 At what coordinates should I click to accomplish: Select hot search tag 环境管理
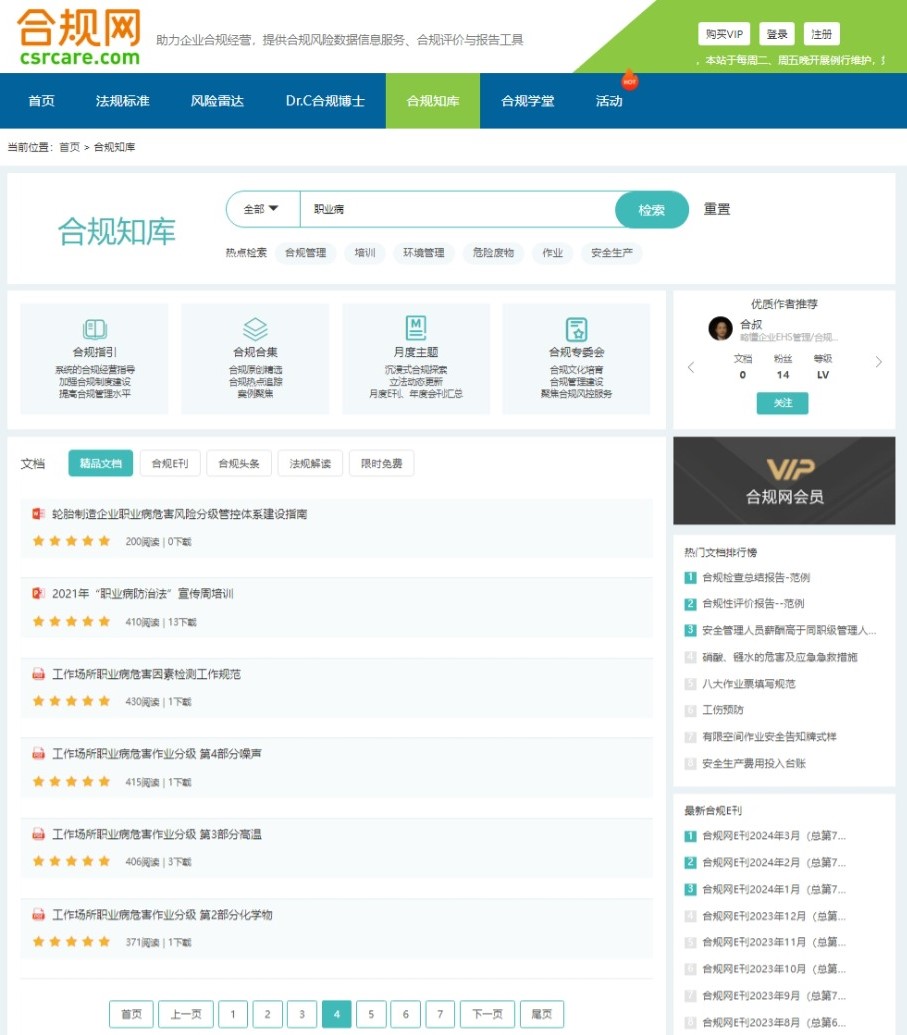click(x=424, y=253)
